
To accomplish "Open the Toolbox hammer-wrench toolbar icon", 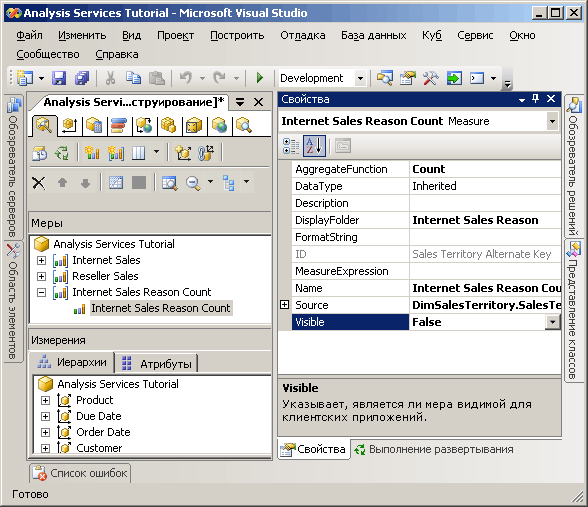I will (x=431, y=78).
